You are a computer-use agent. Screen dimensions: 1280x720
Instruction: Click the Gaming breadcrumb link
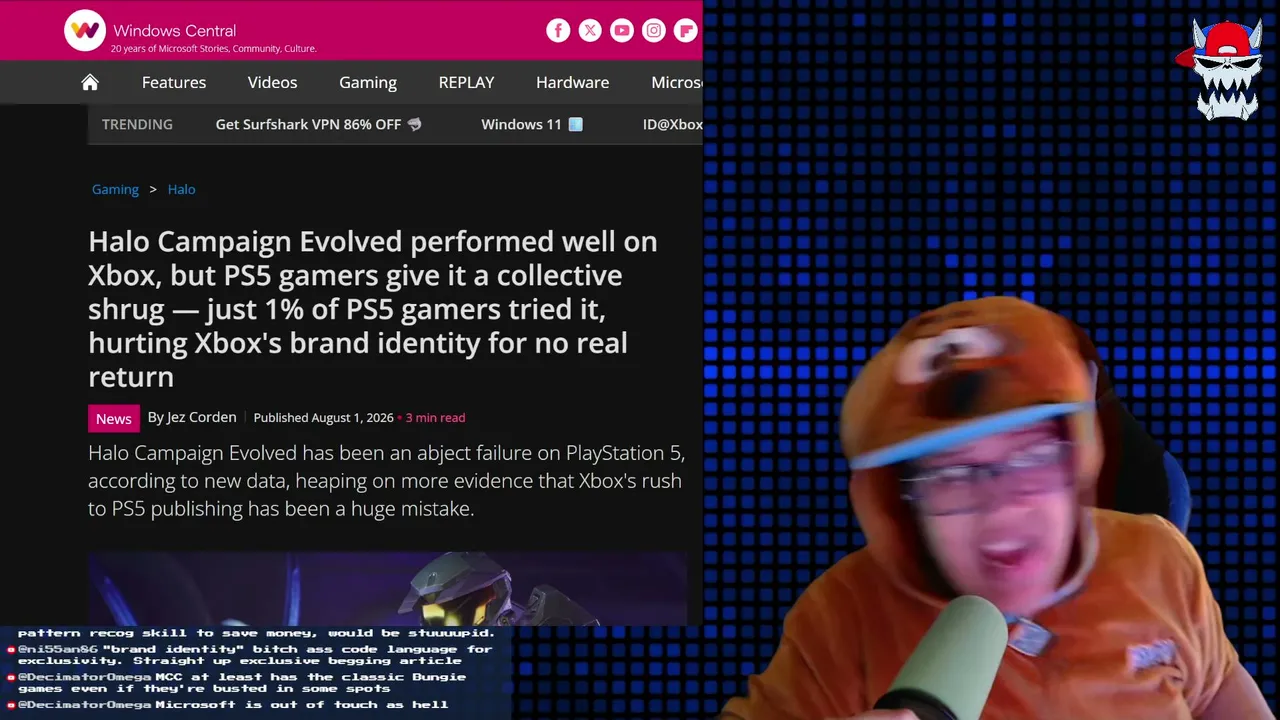[115, 189]
